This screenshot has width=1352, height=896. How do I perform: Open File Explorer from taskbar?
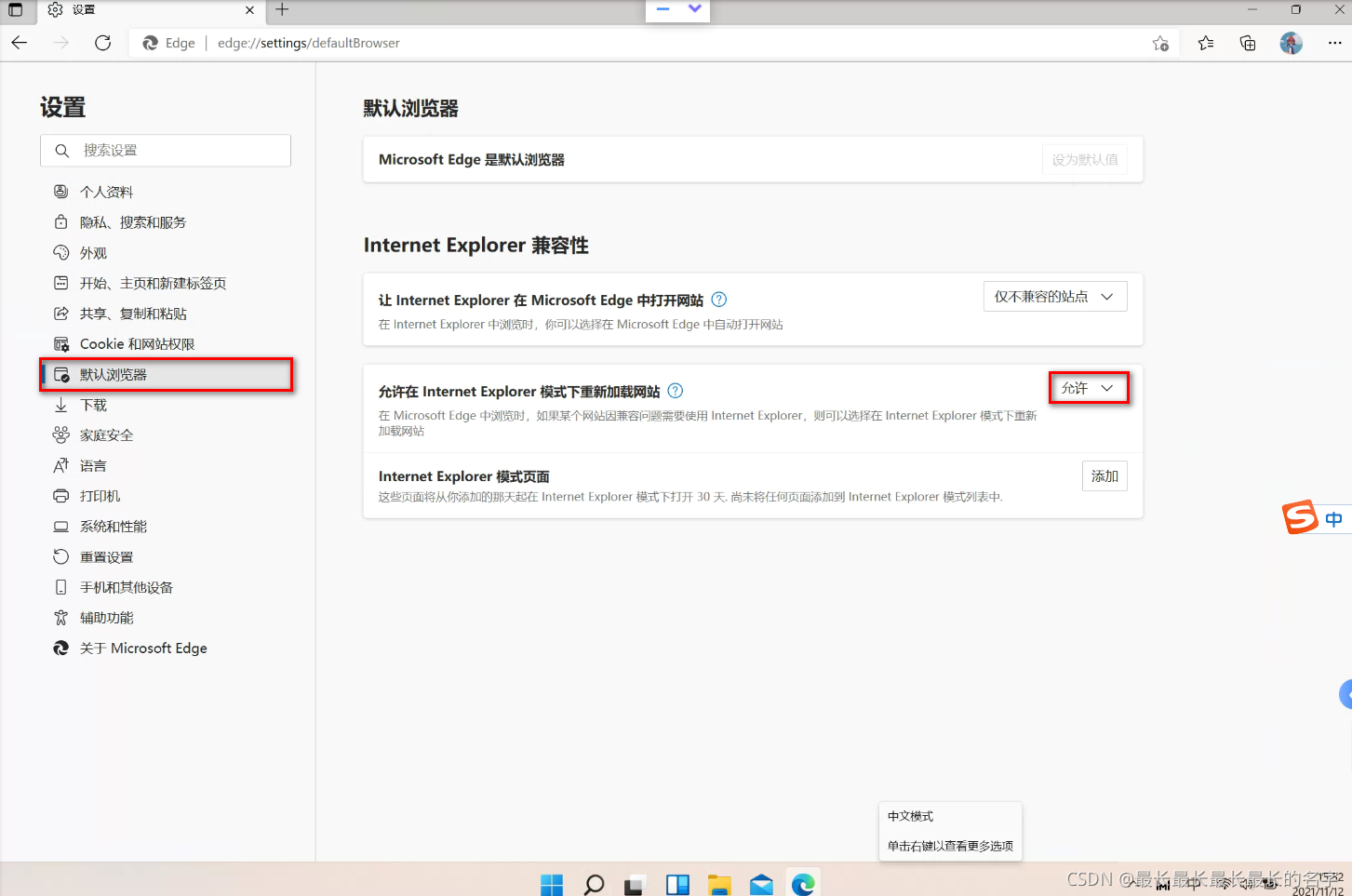coord(719,884)
